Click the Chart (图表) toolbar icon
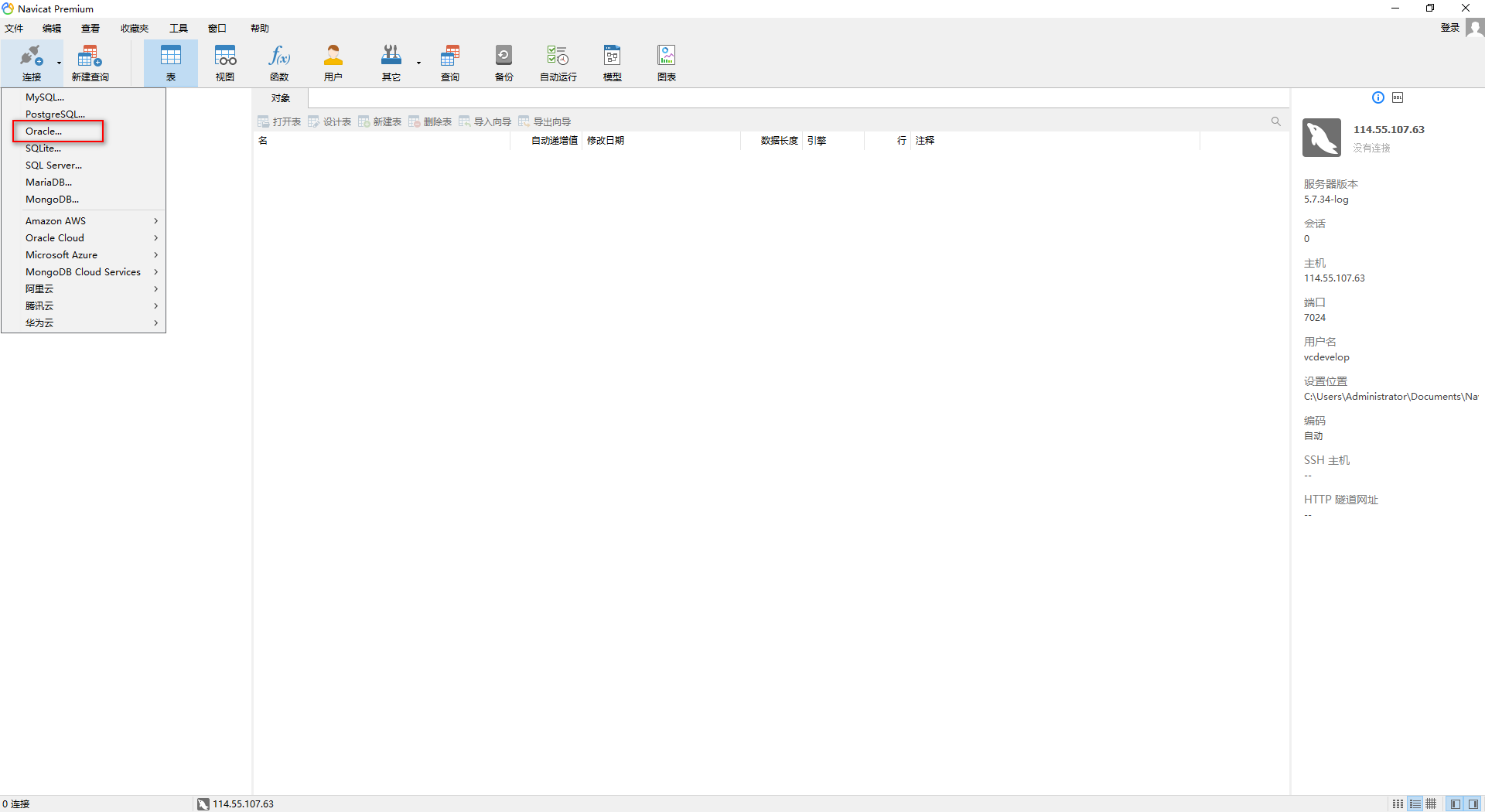Screen dimensions: 1485x812 [667, 63]
